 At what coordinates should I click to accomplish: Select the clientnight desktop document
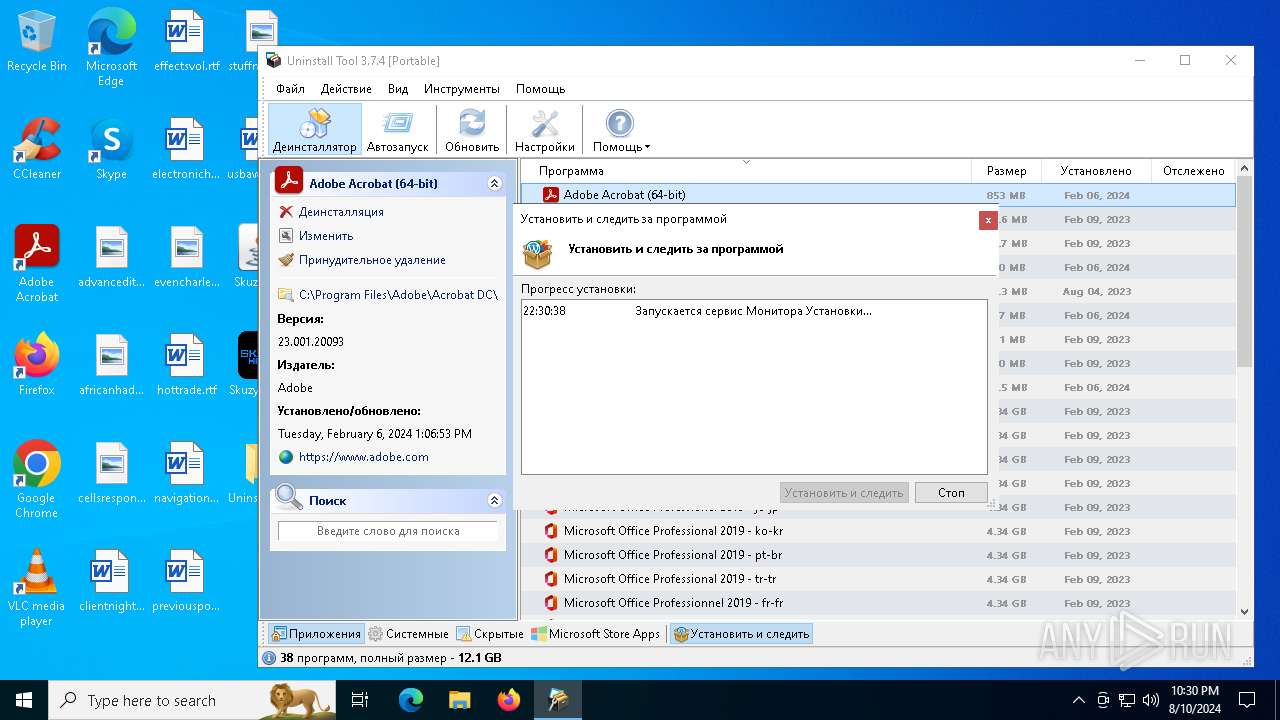tap(111, 581)
